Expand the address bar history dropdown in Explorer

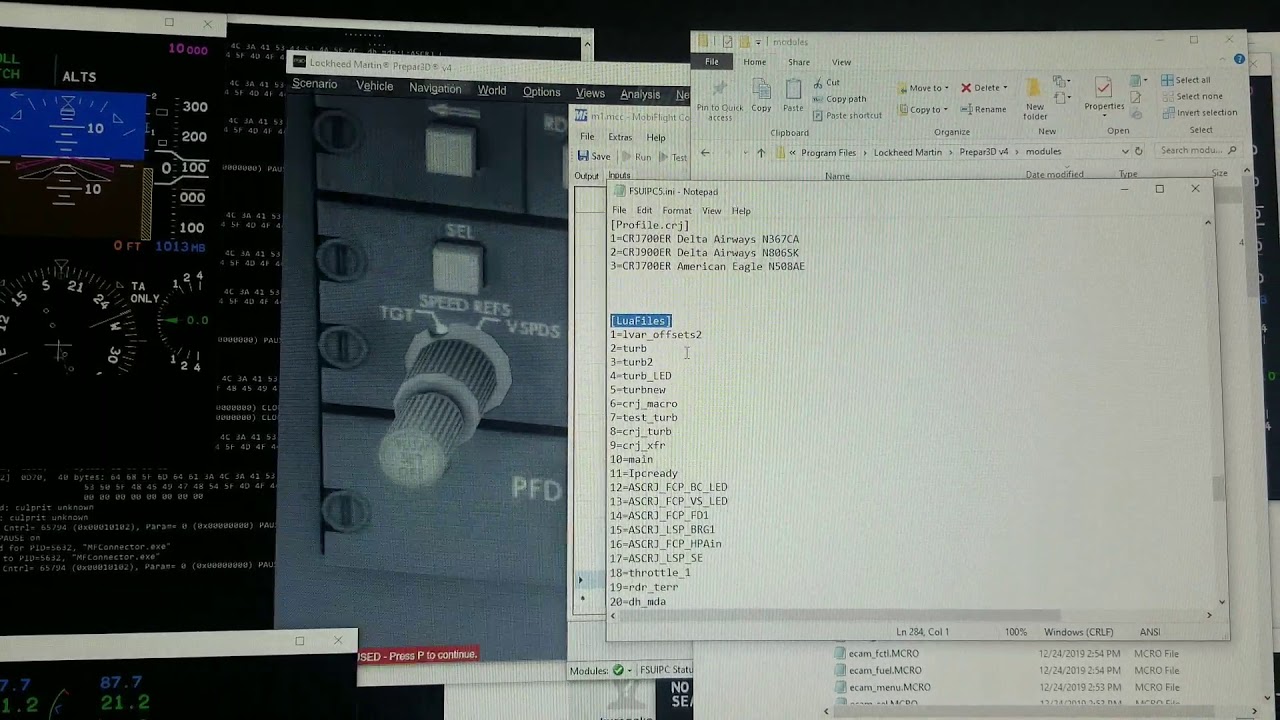[x=1125, y=152]
